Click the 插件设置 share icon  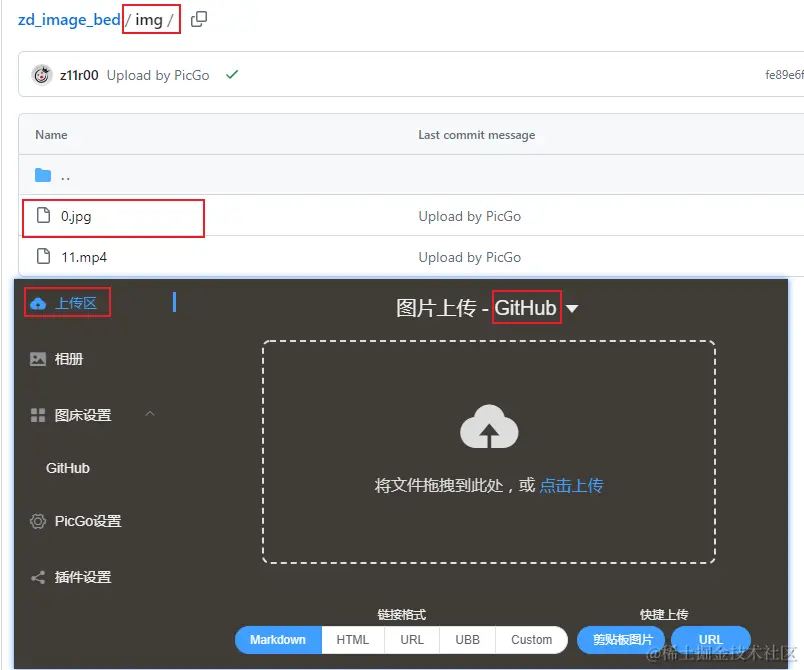pyautogui.click(x=38, y=578)
